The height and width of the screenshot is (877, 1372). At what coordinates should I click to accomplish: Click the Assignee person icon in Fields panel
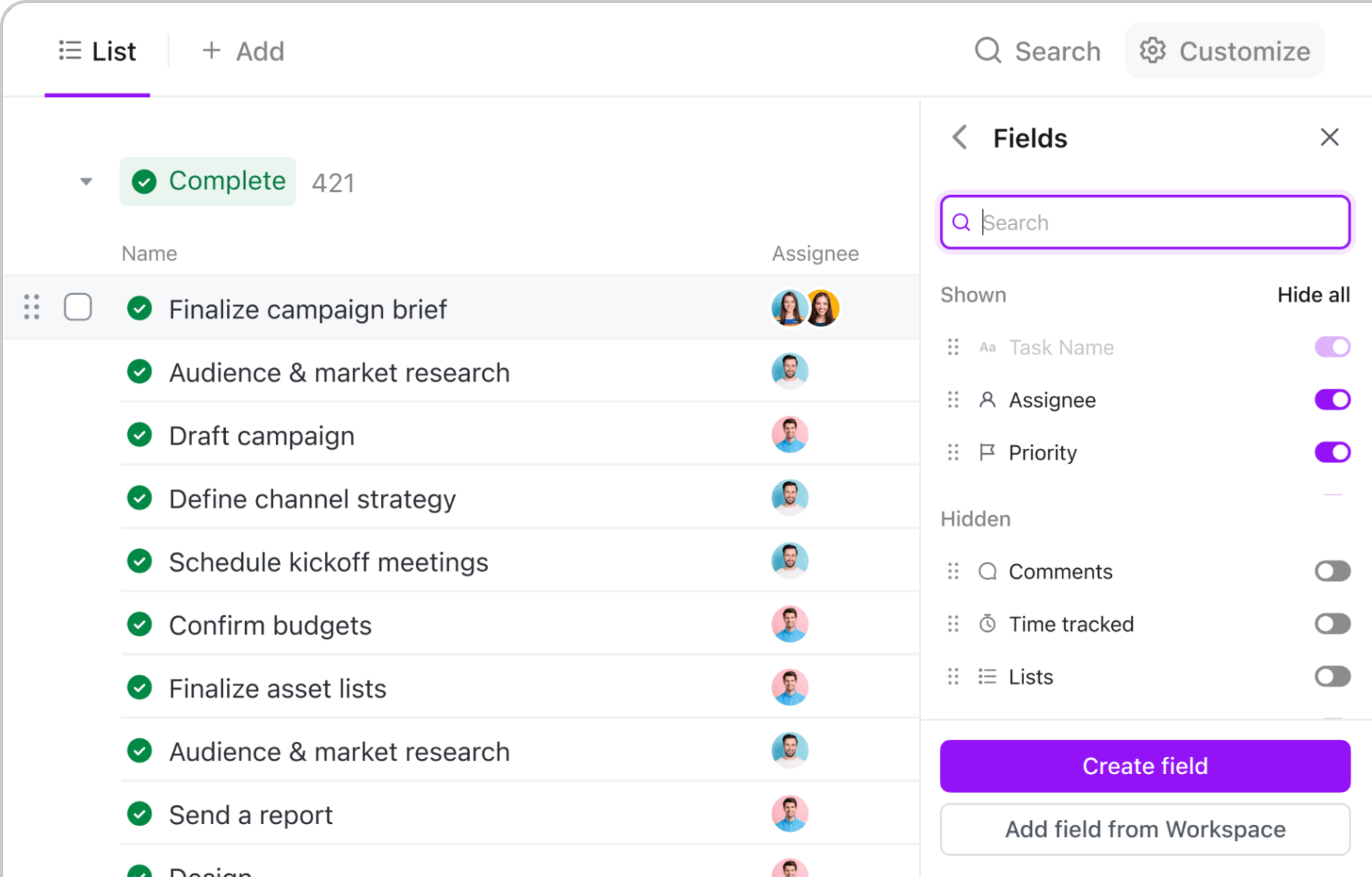coord(988,400)
